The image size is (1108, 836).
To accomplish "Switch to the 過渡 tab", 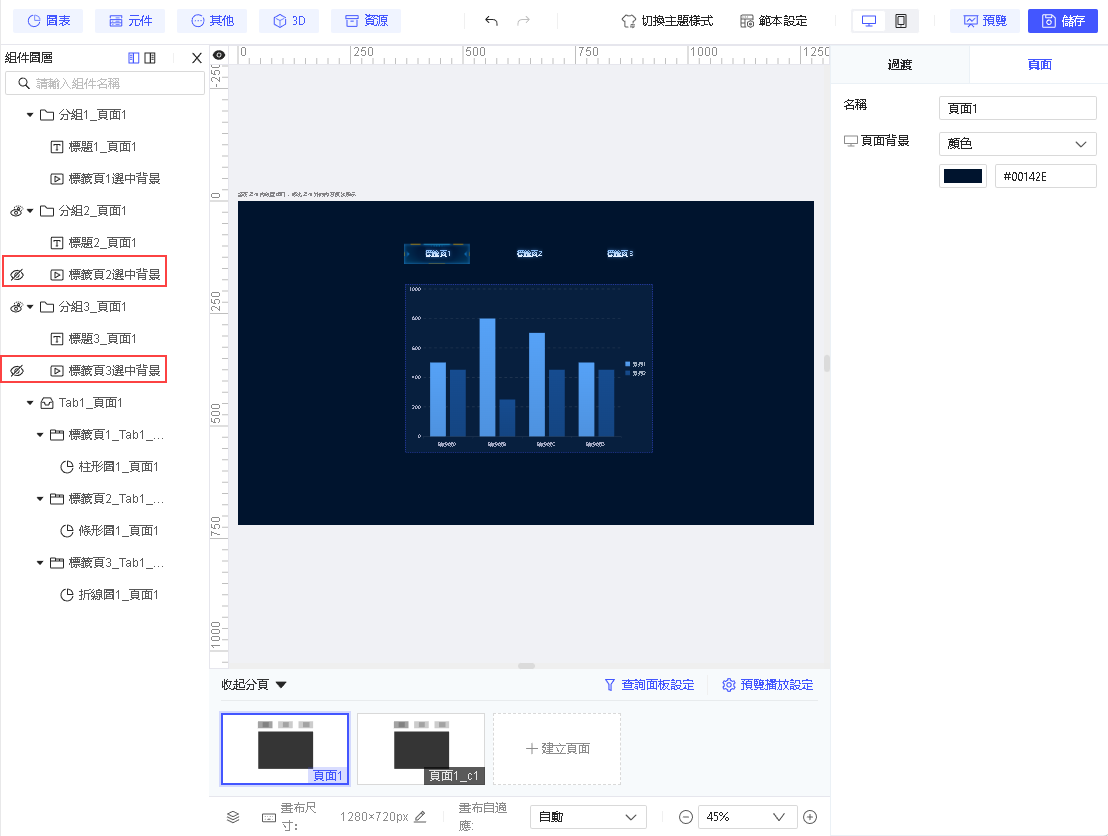I will click(900, 65).
